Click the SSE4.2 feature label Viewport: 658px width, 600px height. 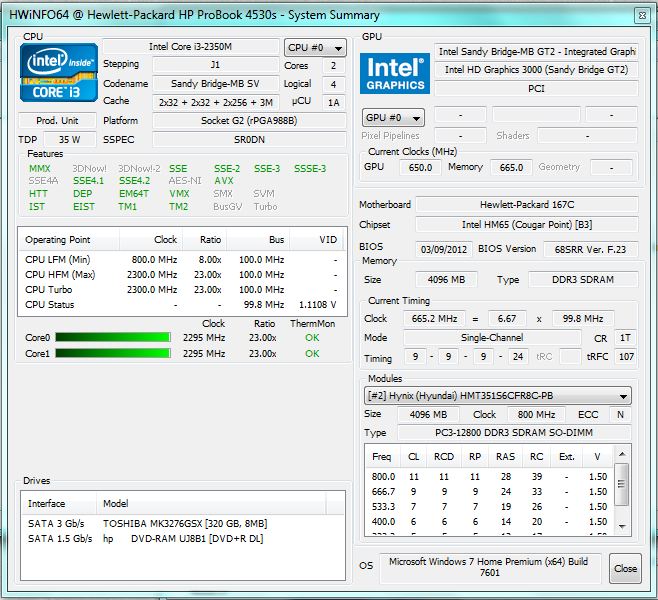pyautogui.click(x=134, y=181)
